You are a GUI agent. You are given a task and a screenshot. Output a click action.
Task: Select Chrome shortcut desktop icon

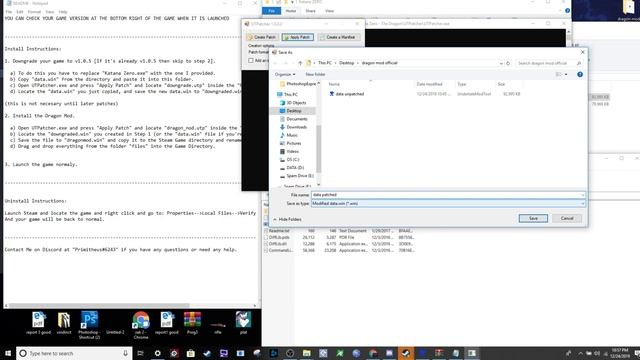141,325
